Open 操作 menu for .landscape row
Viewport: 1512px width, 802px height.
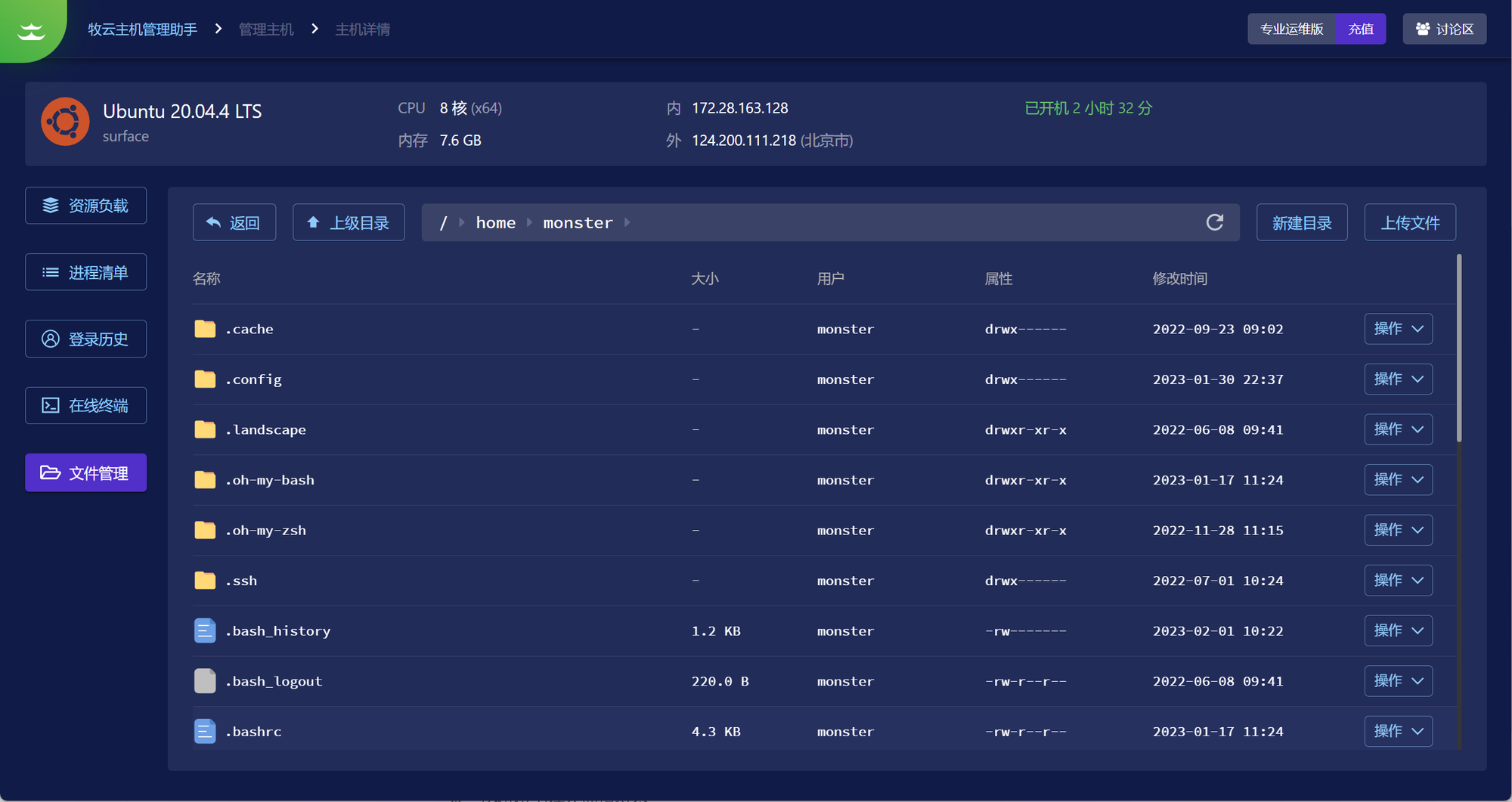coord(1398,429)
